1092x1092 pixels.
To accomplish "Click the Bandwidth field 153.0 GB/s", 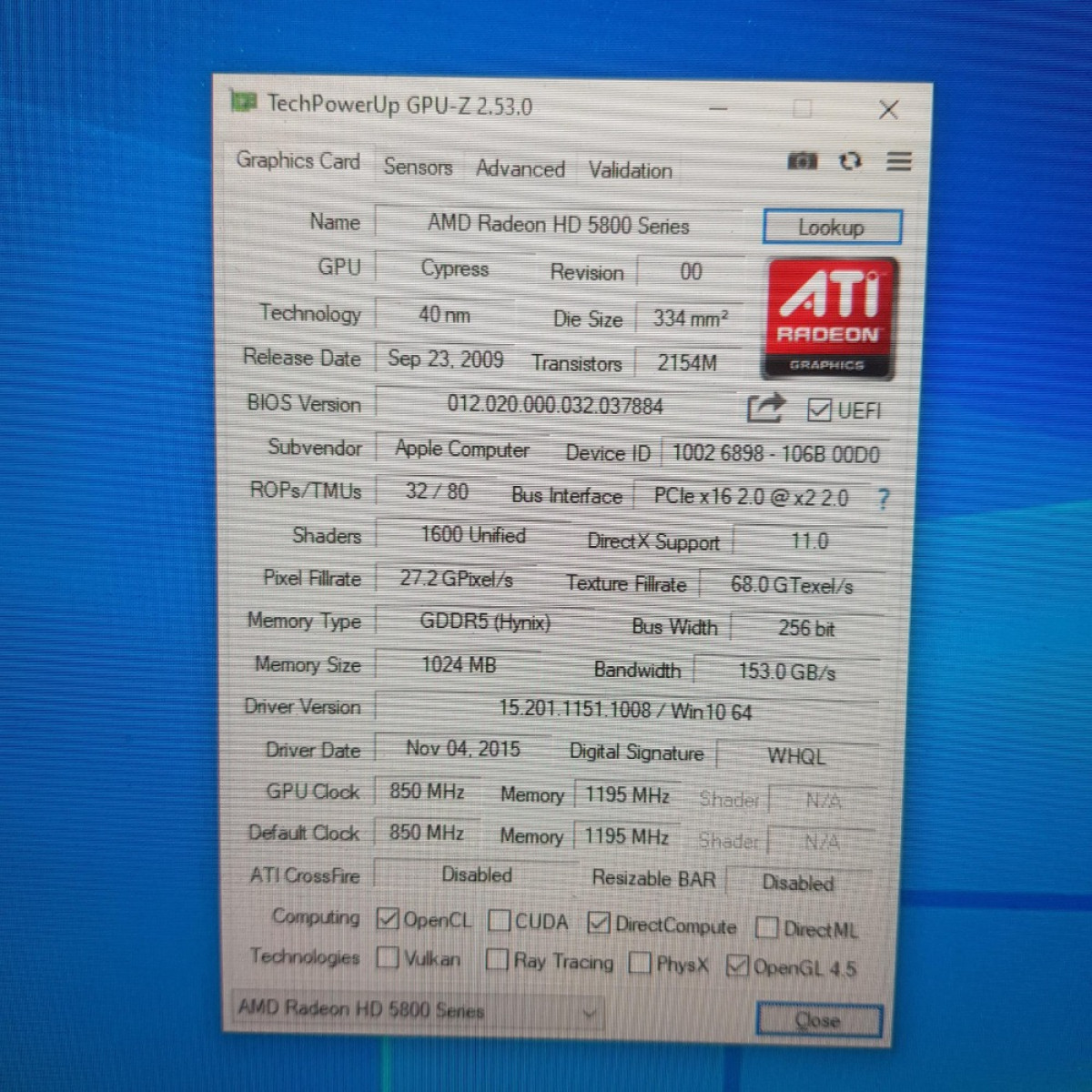I will (x=787, y=672).
